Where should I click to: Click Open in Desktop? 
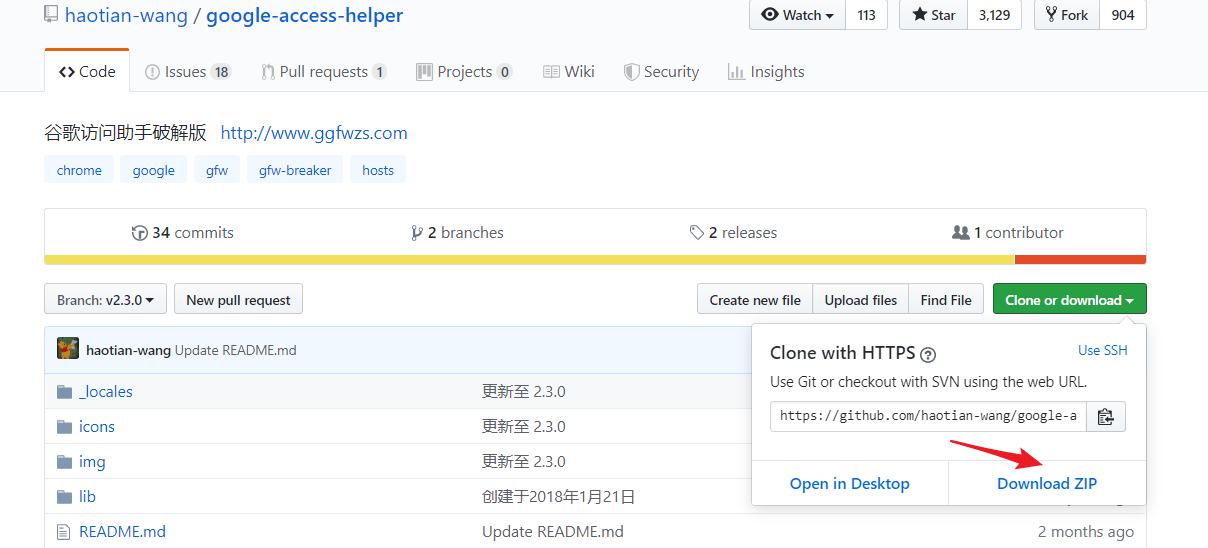(850, 483)
